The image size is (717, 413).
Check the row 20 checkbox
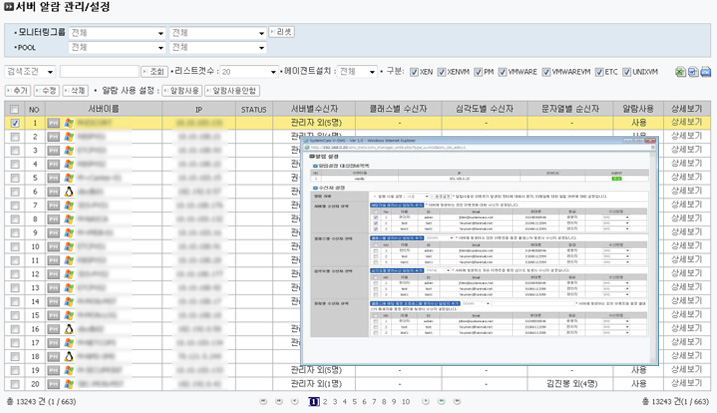click(x=15, y=384)
